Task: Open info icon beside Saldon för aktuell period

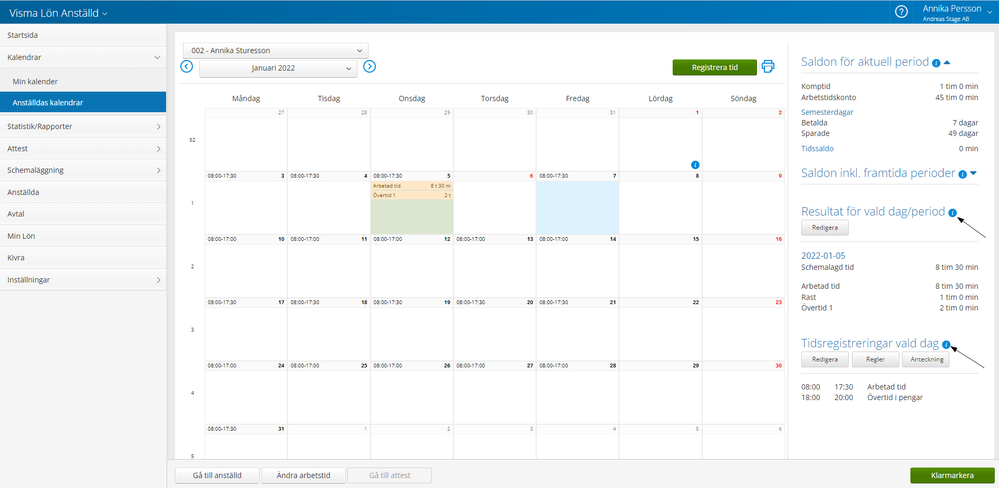Action: [x=935, y=63]
